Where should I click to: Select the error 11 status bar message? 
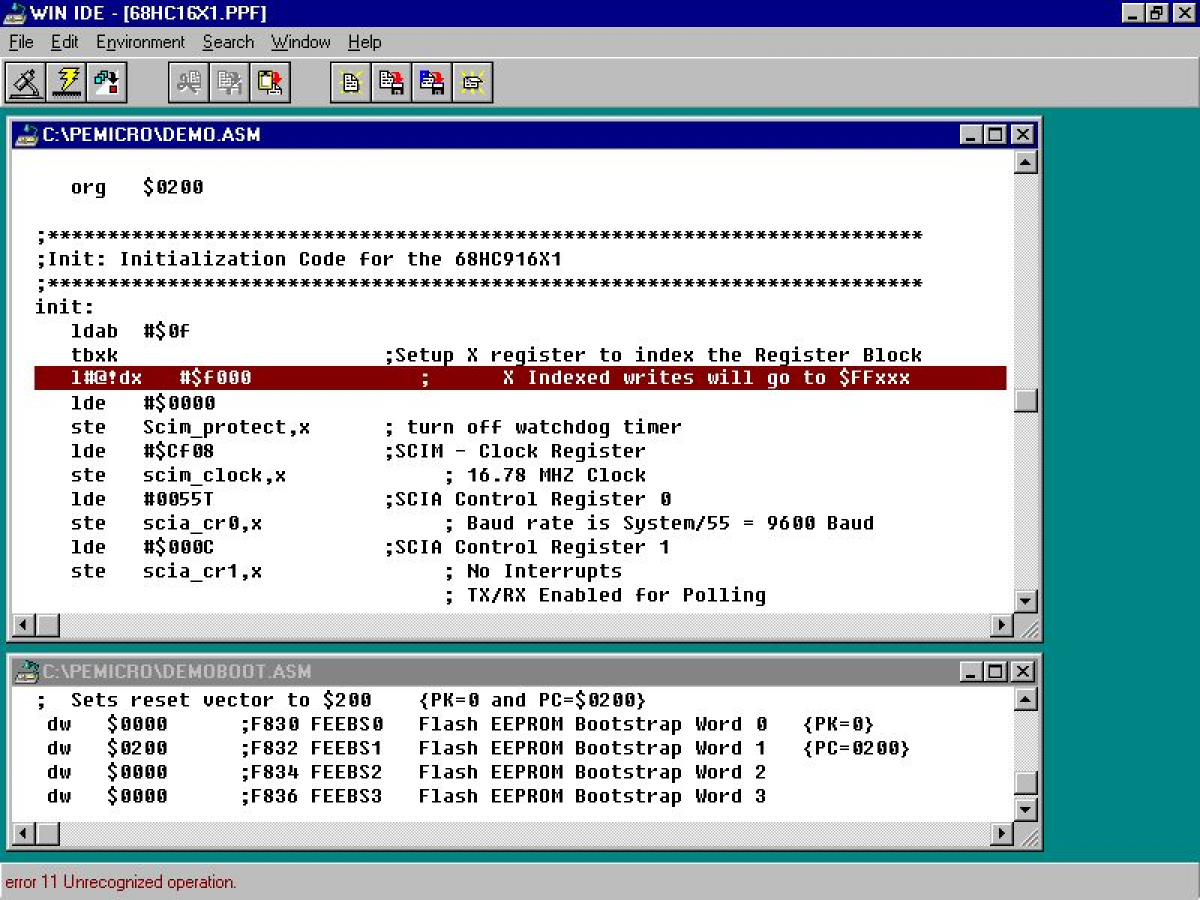120,882
